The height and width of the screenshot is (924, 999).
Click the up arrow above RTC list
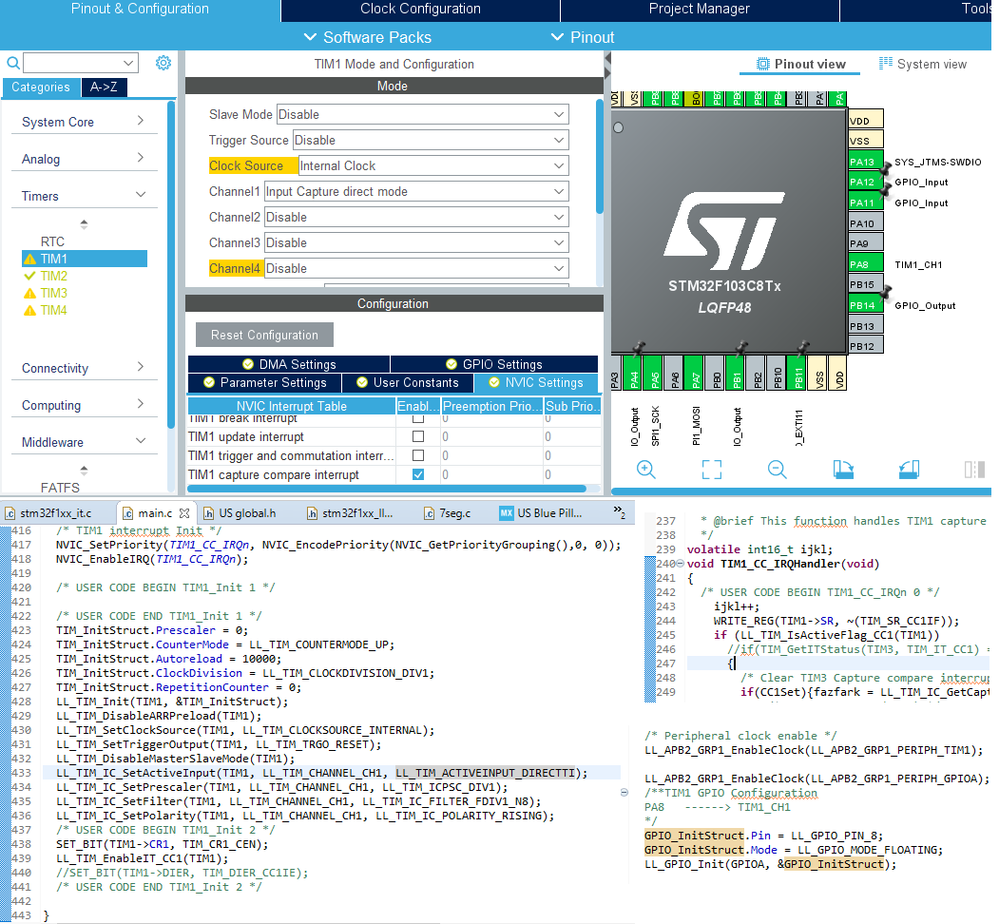point(83,224)
